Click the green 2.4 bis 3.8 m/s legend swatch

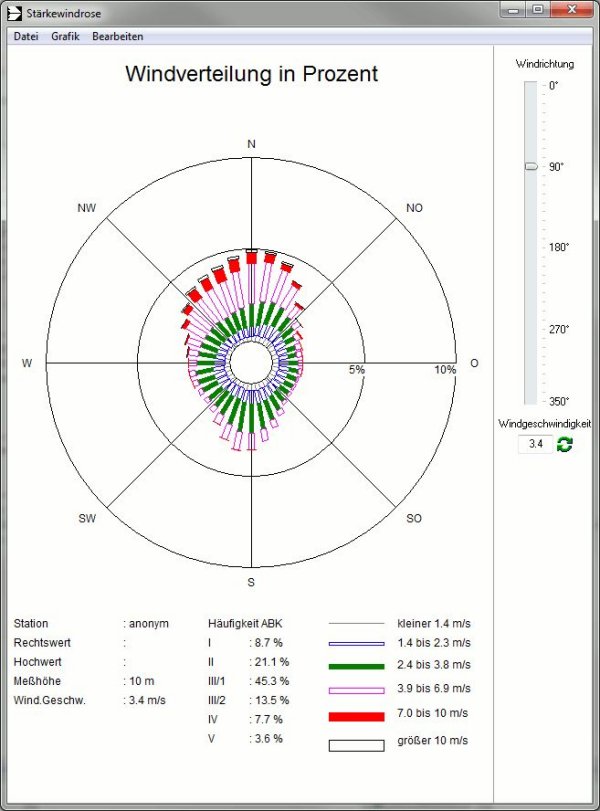(x=357, y=666)
